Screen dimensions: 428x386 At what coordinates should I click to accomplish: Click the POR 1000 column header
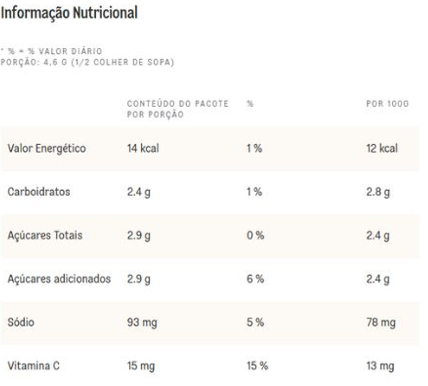387,104
